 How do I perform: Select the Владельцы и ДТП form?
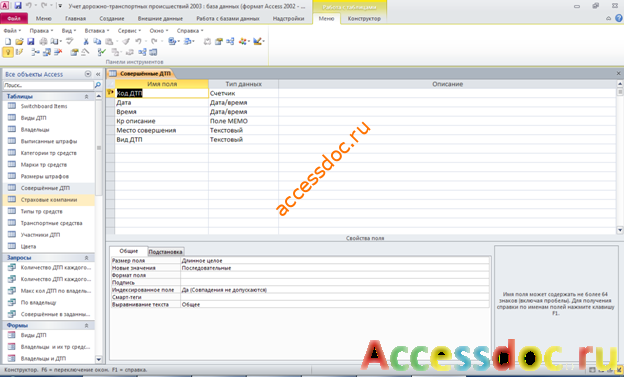43,358
